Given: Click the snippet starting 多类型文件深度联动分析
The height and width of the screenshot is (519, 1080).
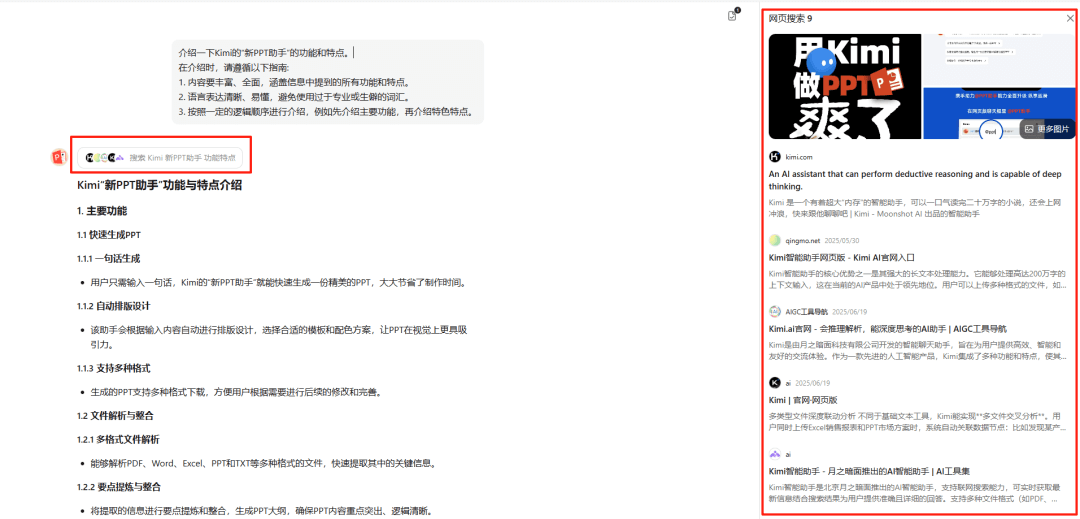Looking at the screenshot, I should pyautogui.click(x=917, y=422).
